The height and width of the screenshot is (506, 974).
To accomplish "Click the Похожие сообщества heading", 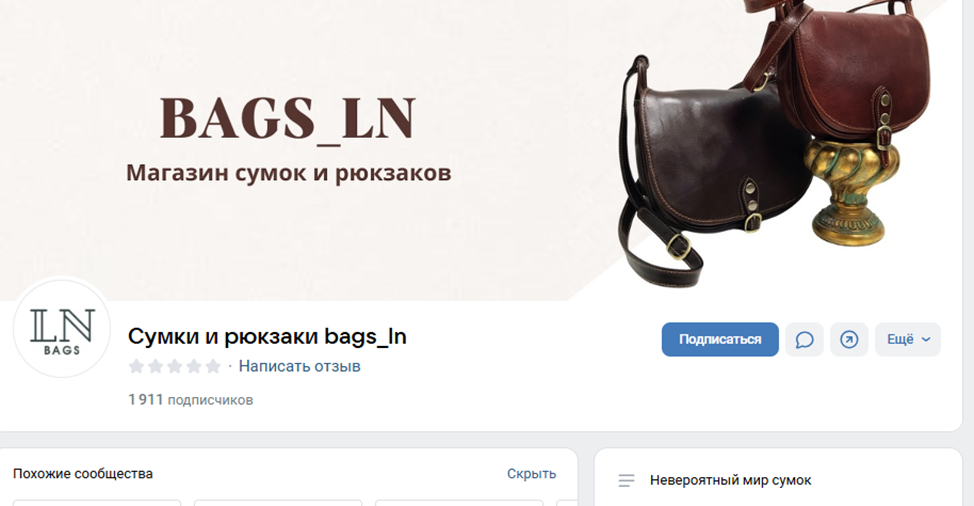I will coord(83,474).
